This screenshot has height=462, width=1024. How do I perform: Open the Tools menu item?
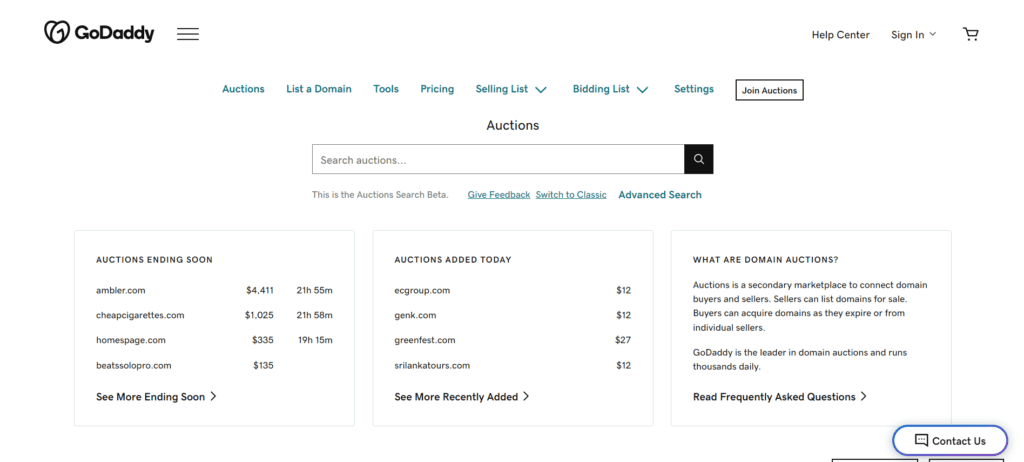386,89
